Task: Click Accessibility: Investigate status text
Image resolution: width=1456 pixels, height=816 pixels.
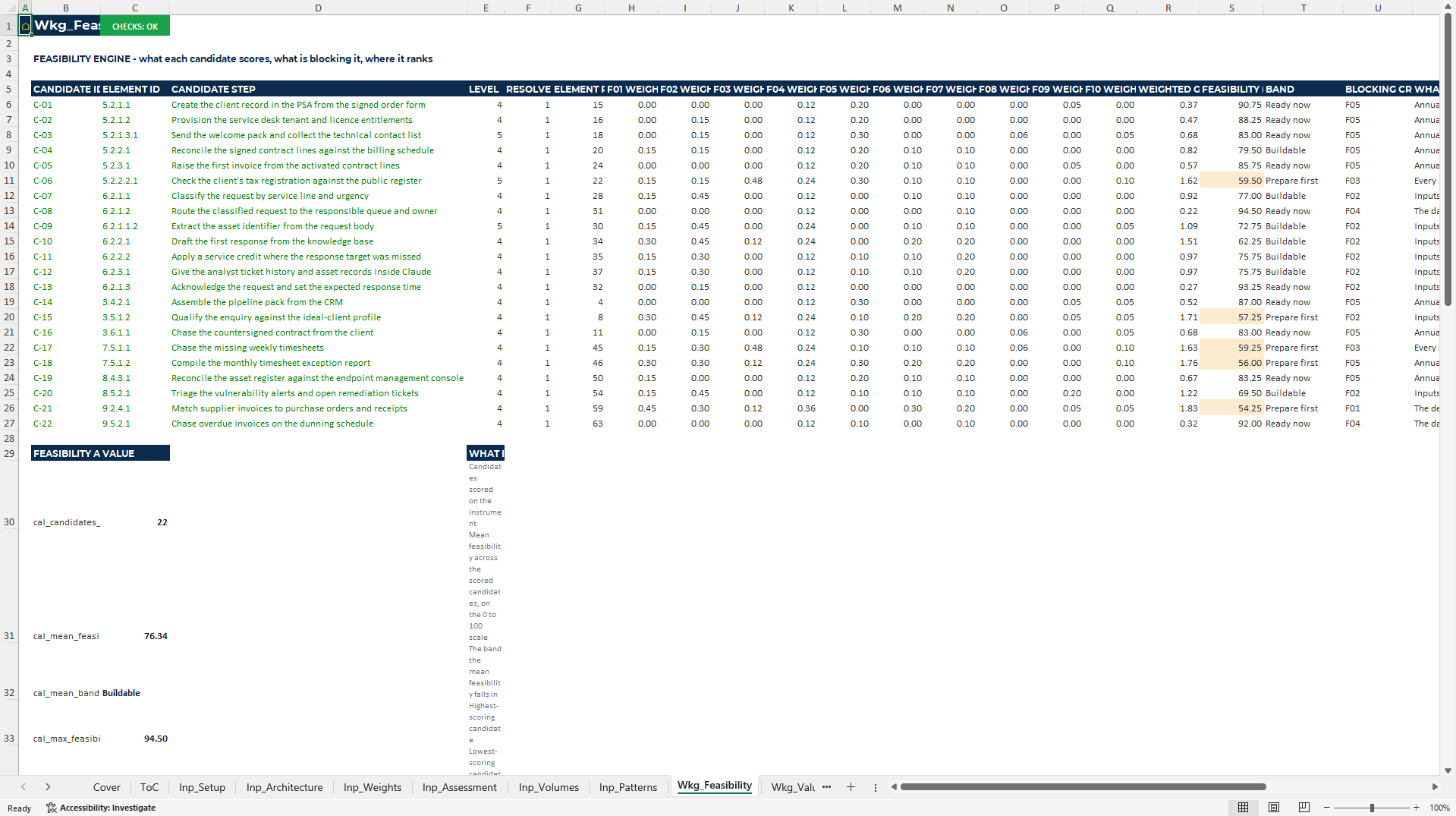Action: tap(108, 808)
